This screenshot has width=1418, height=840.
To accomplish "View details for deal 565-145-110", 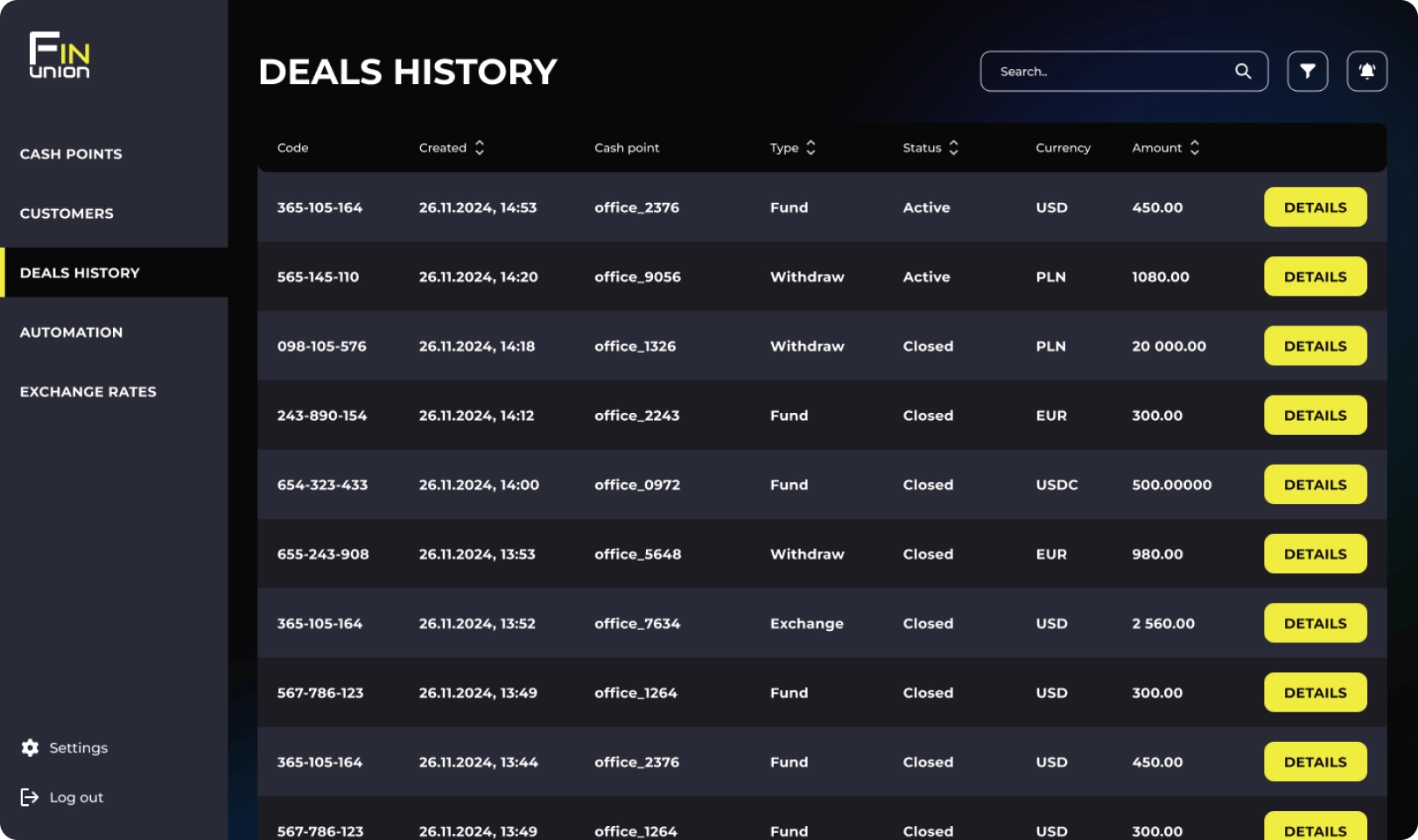I will [x=1315, y=276].
